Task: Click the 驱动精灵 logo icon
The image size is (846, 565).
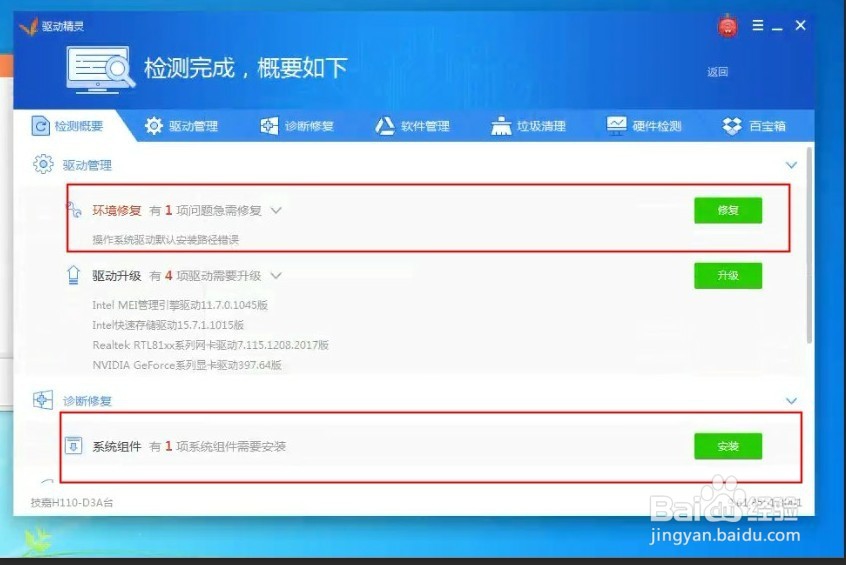Action: 28,26
